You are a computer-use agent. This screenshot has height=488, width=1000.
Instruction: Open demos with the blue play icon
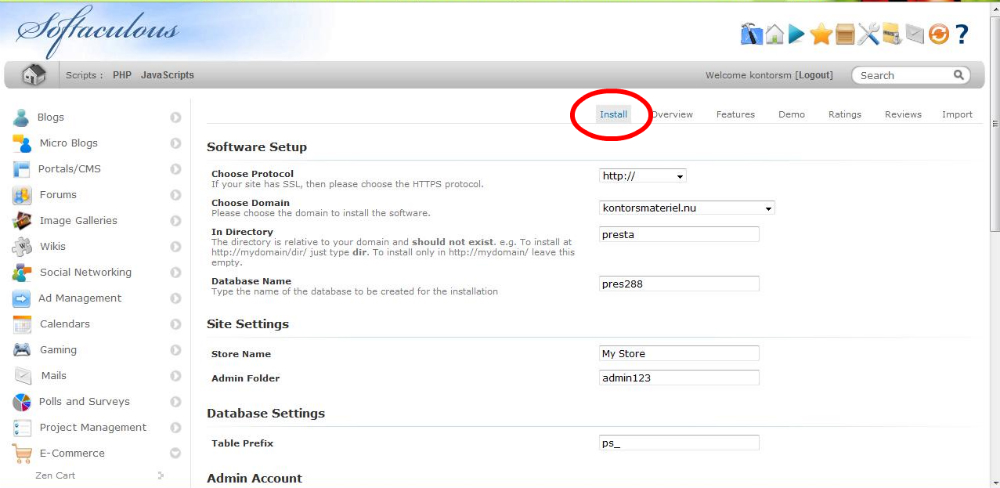pos(796,34)
